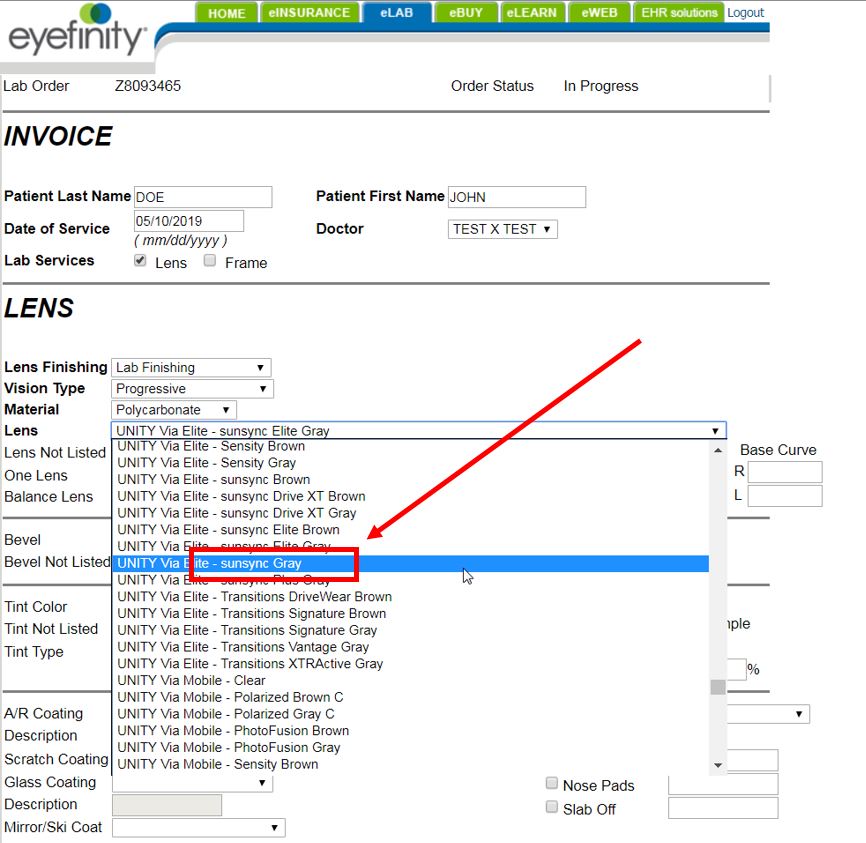Click the Logout link
Viewport: 866px width, 843px height.
(x=746, y=13)
